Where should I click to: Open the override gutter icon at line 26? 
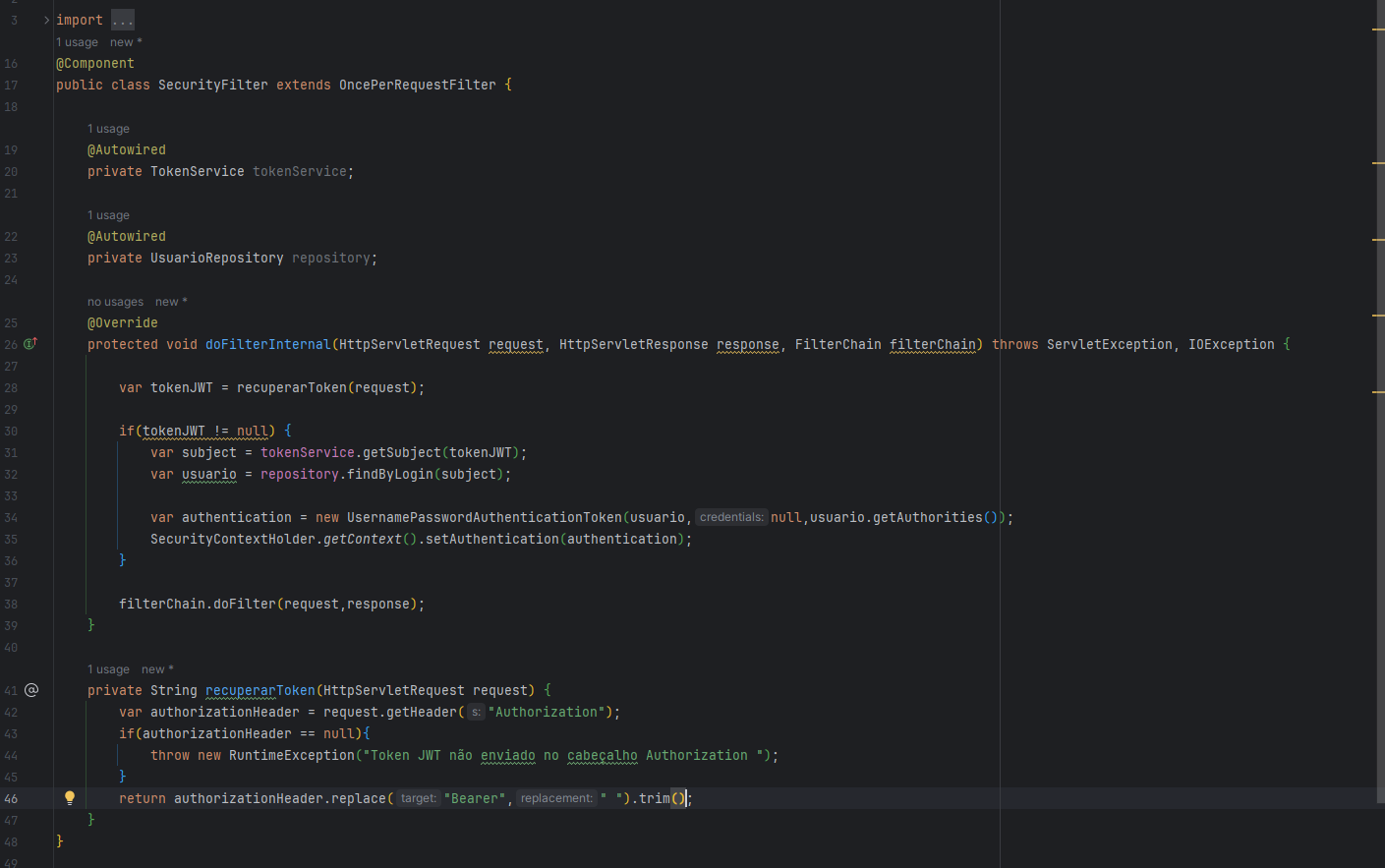(x=30, y=344)
